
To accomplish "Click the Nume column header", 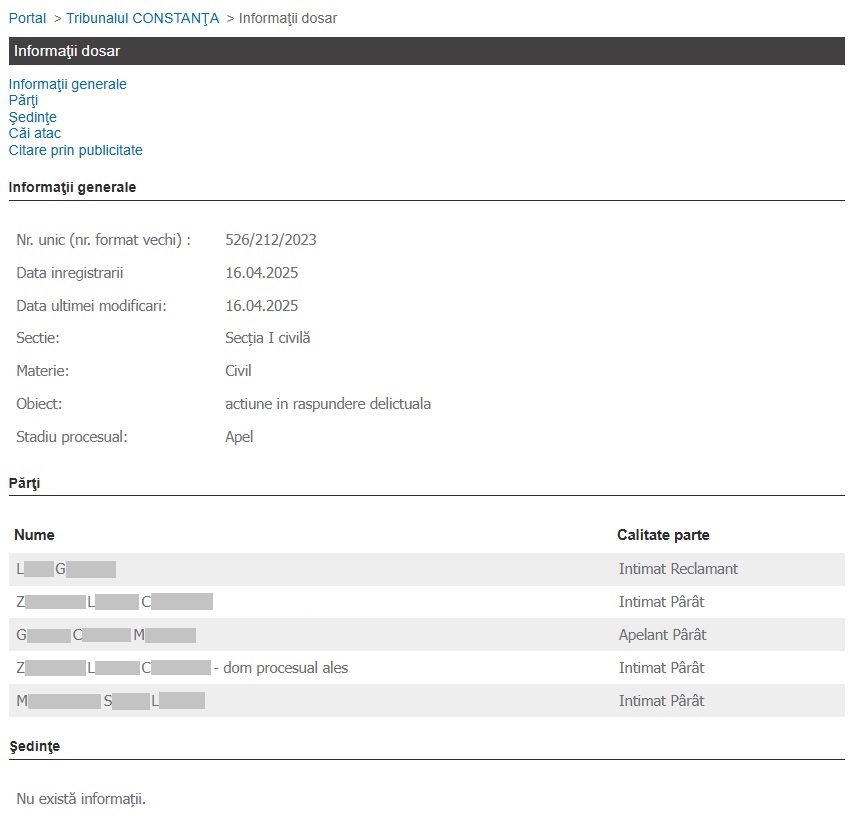I will [x=35, y=535].
